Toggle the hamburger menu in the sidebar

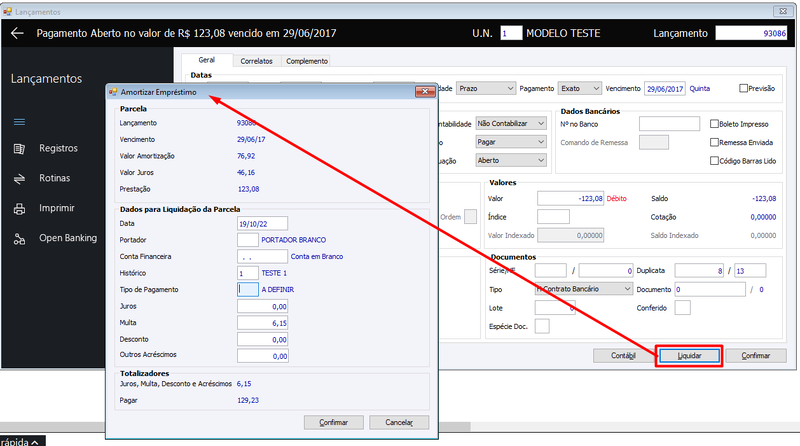pyautogui.click(x=19, y=122)
